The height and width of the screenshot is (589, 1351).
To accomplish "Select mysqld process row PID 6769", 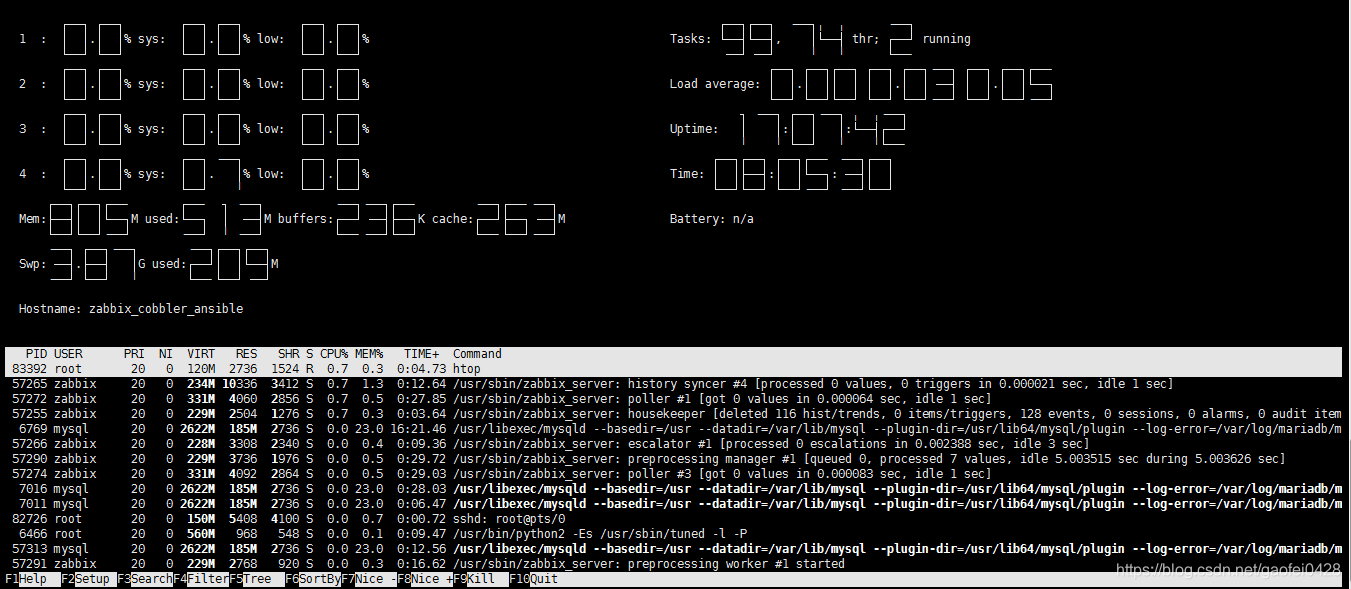I will (674, 429).
